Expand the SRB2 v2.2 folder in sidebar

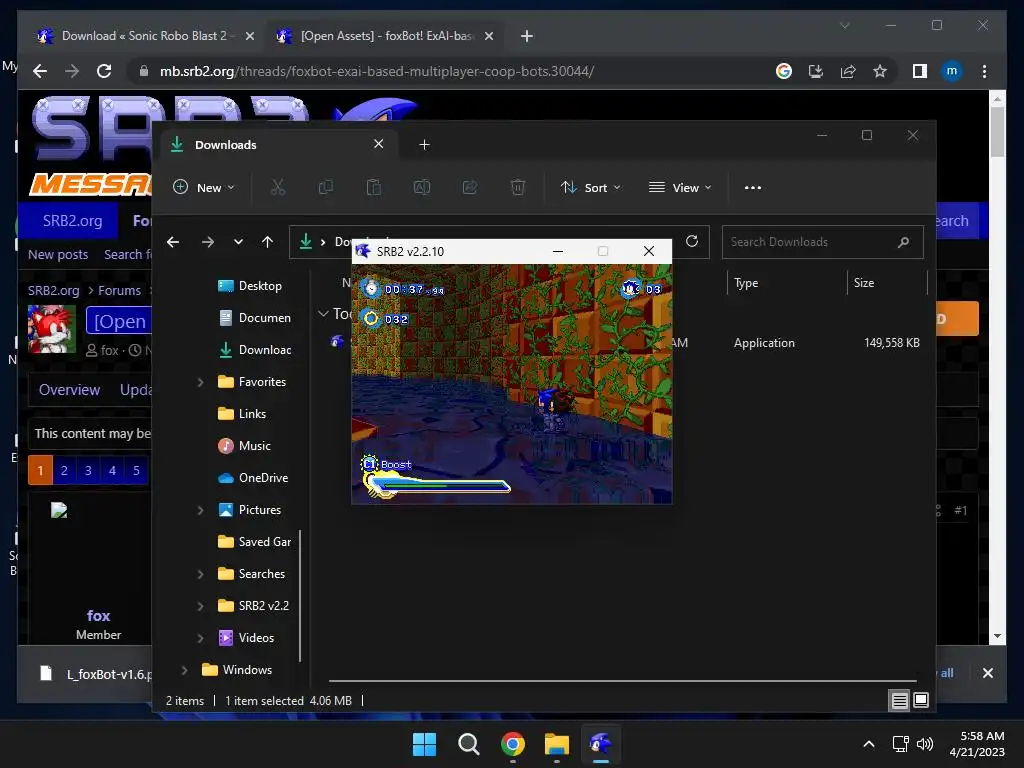click(200, 606)
